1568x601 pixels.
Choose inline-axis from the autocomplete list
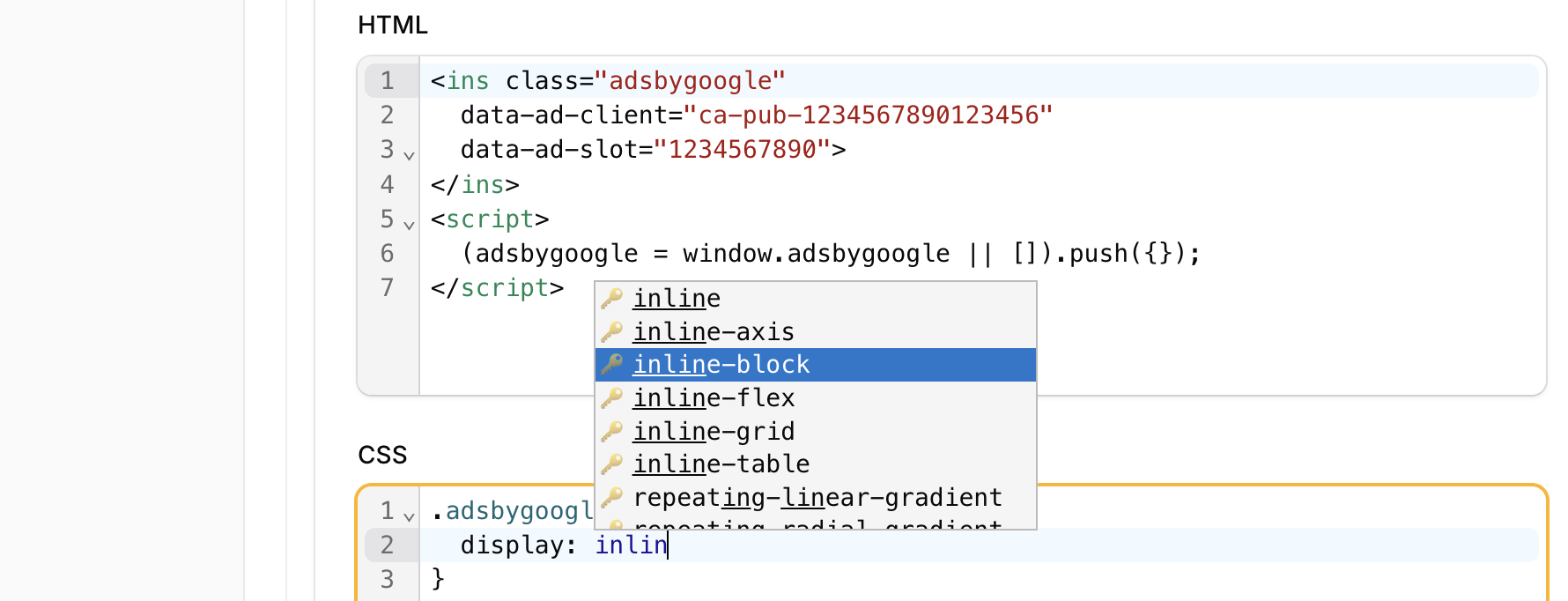[x=816, y=332]
